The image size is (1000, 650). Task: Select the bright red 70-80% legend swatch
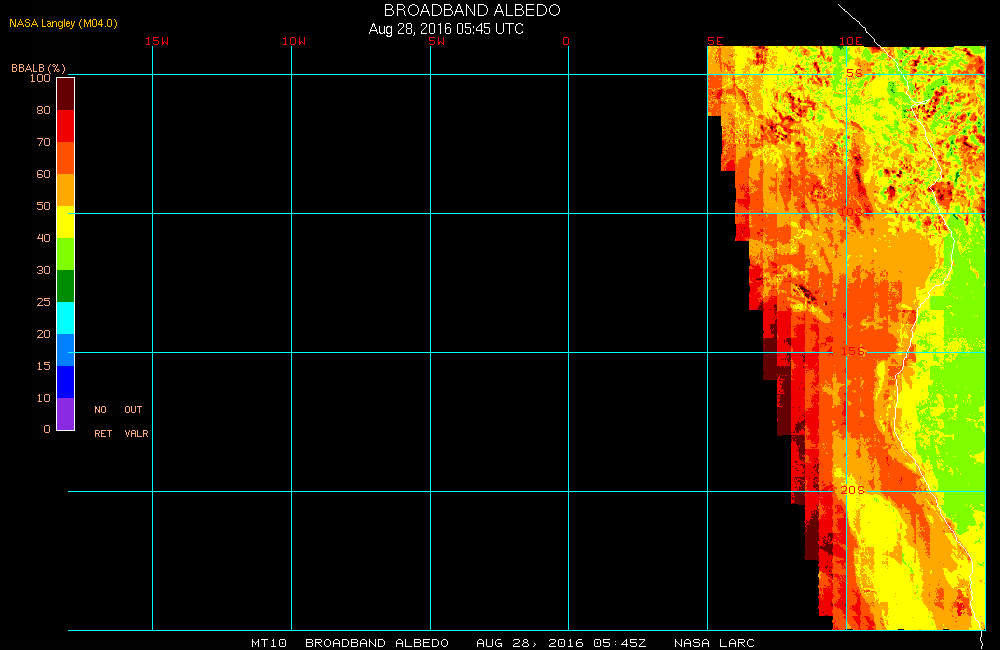tap(65, 126)
